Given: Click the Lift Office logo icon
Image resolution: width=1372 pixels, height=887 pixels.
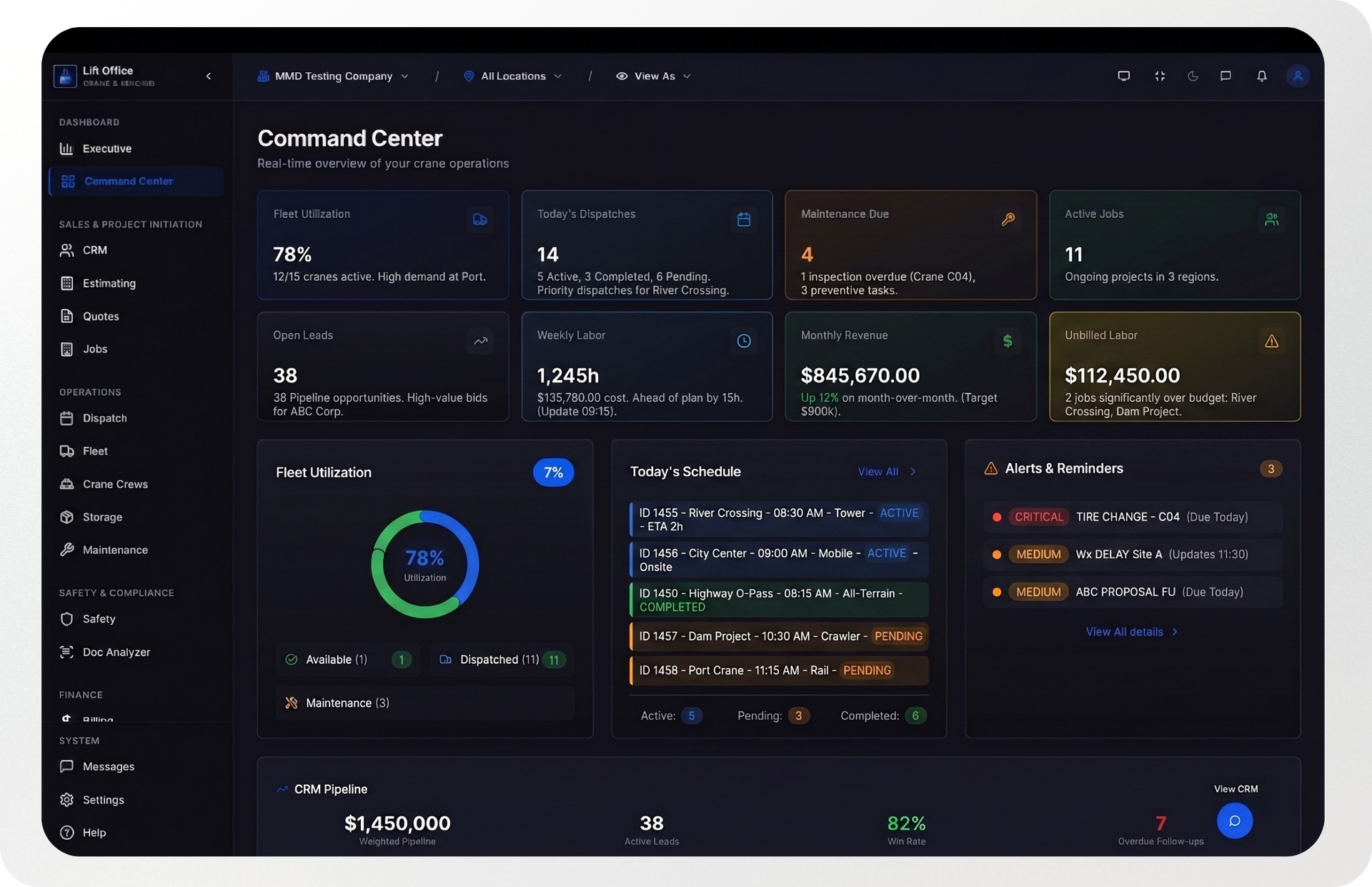Looking at the screenshot, I should click(x=65, y=76).
